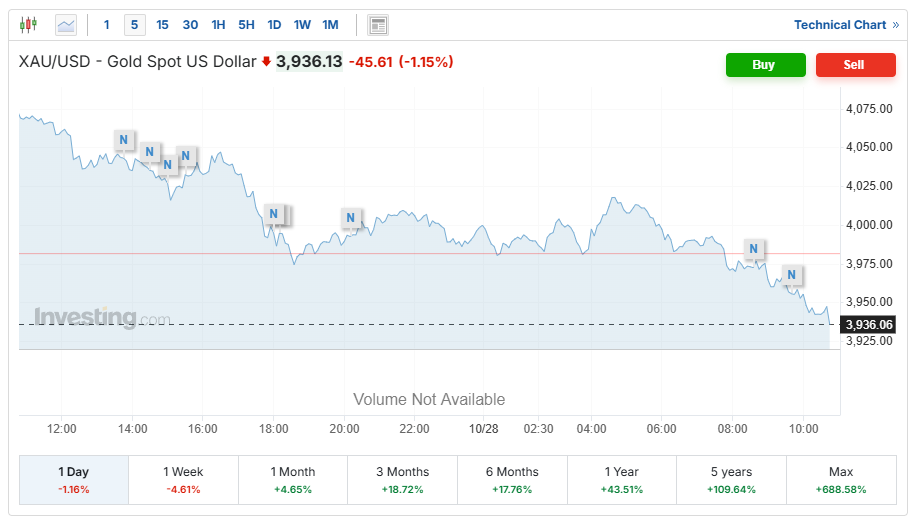Select the 1 Year range tab
The image size is (916, 531).
pos(621,480)
